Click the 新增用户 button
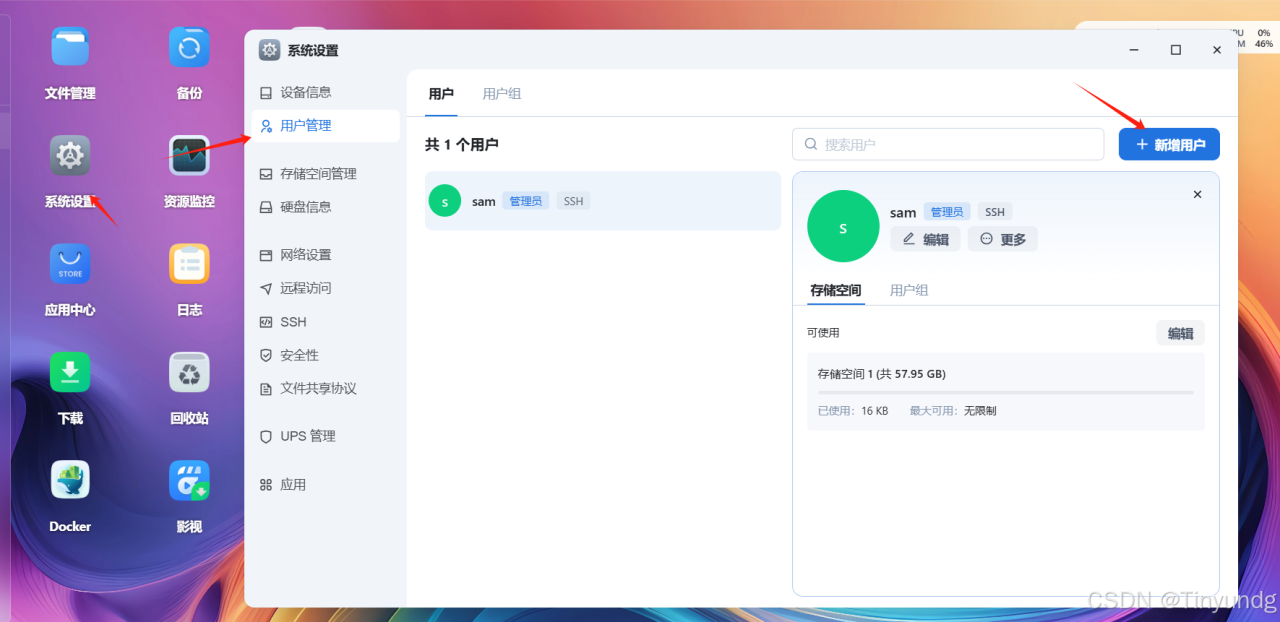1280x622 pixels. (x=1168, y=143)
